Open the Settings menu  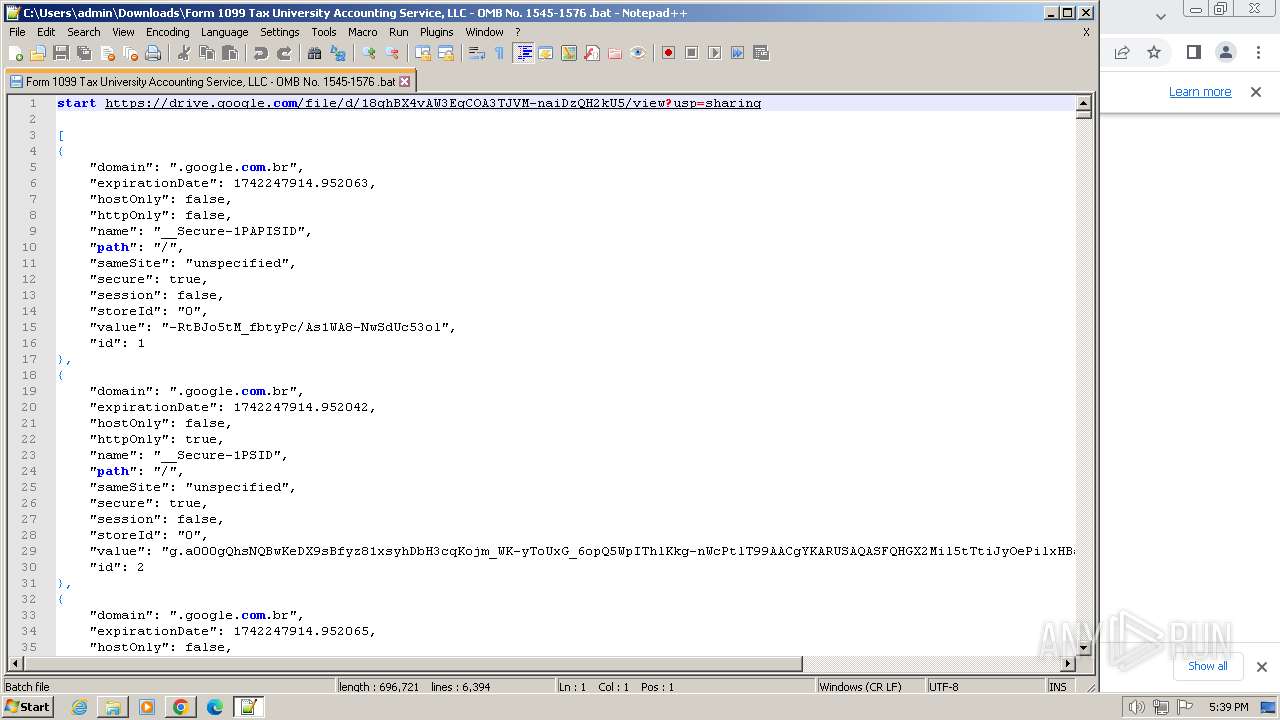279,32
